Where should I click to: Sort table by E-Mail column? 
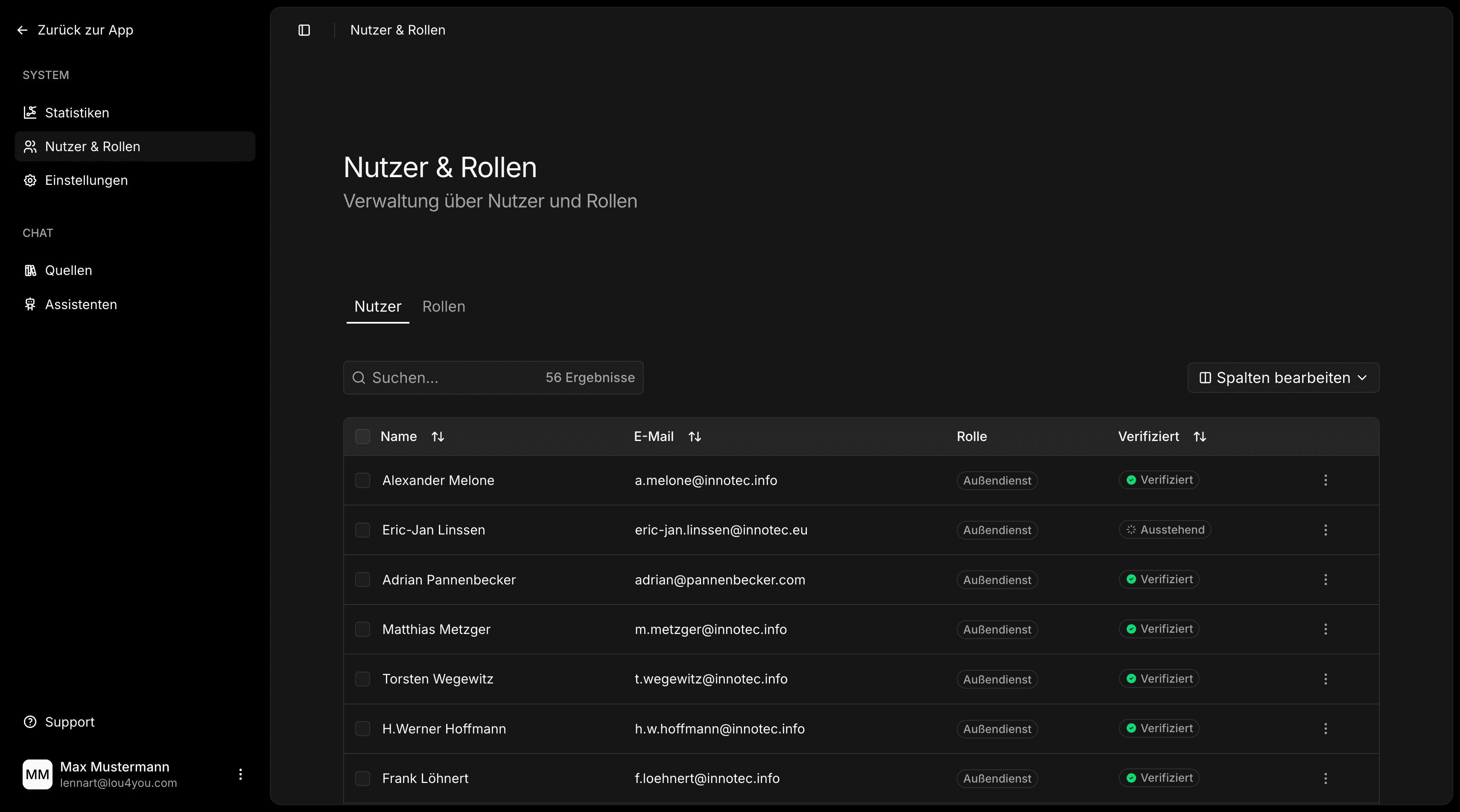click(x=695, y=437)
